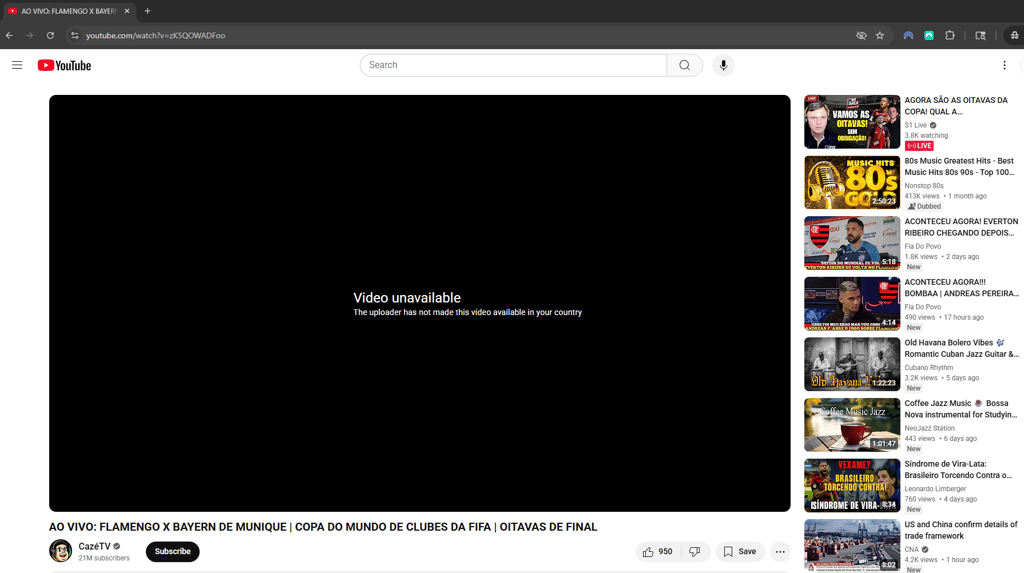Bookmark this page with star icon
The height and width of the screenshot is (573, 1024).
pyautogui.click(x=880, y=35)
